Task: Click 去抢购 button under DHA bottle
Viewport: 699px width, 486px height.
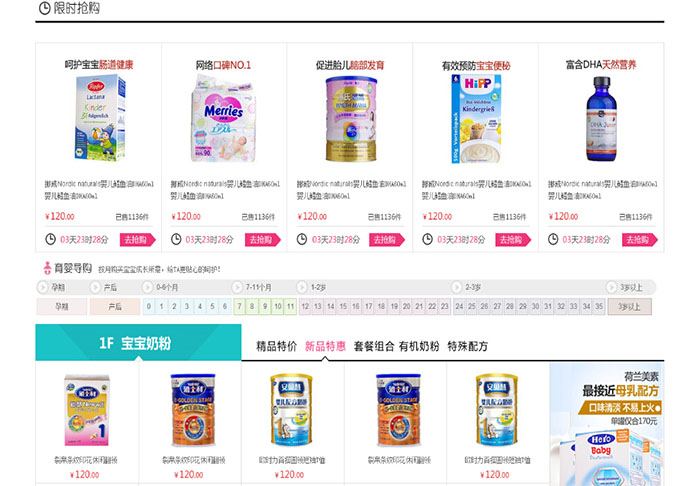Action: coord(640,240)
